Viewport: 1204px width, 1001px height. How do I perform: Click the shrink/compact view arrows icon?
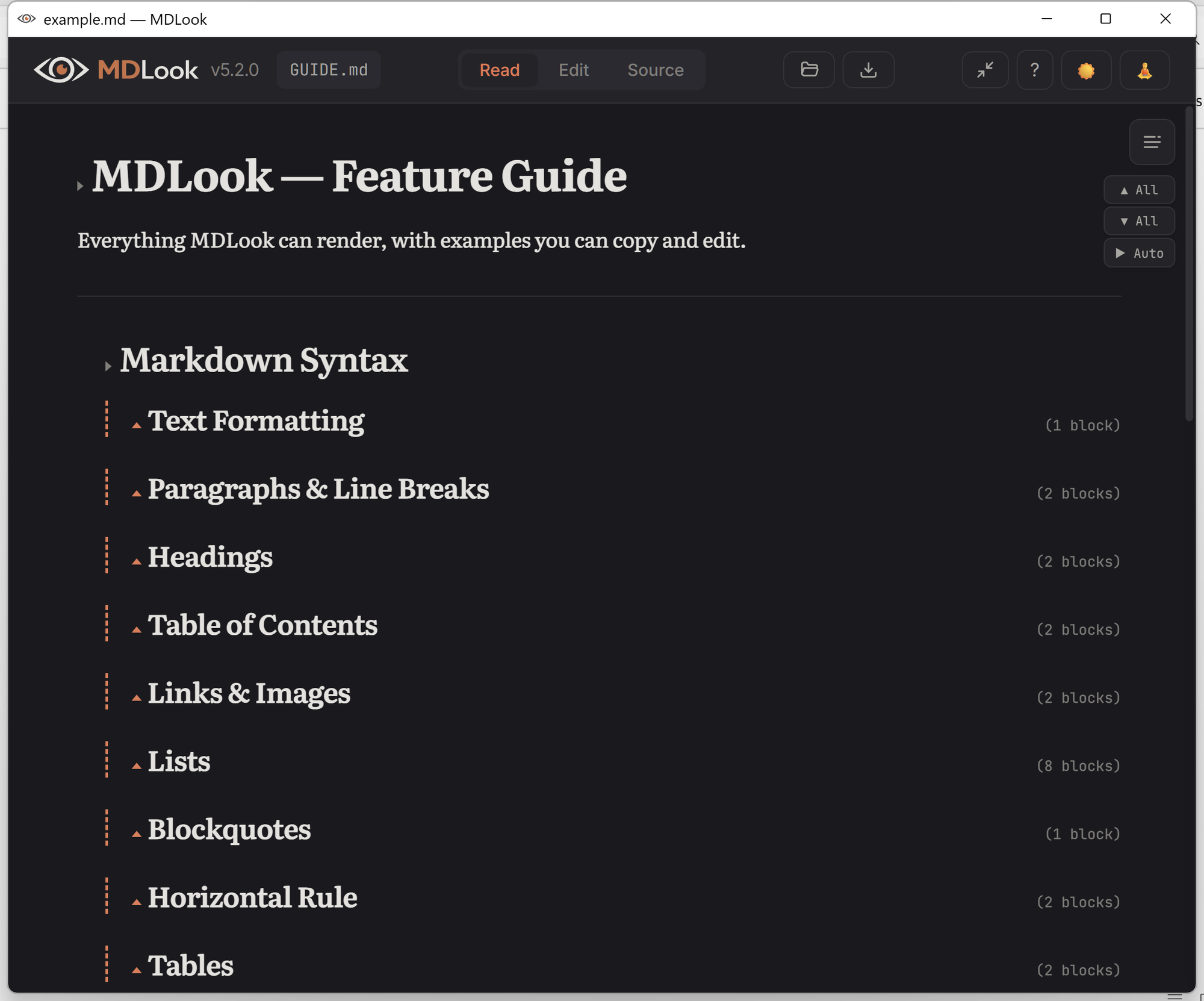tap(985, 70)
